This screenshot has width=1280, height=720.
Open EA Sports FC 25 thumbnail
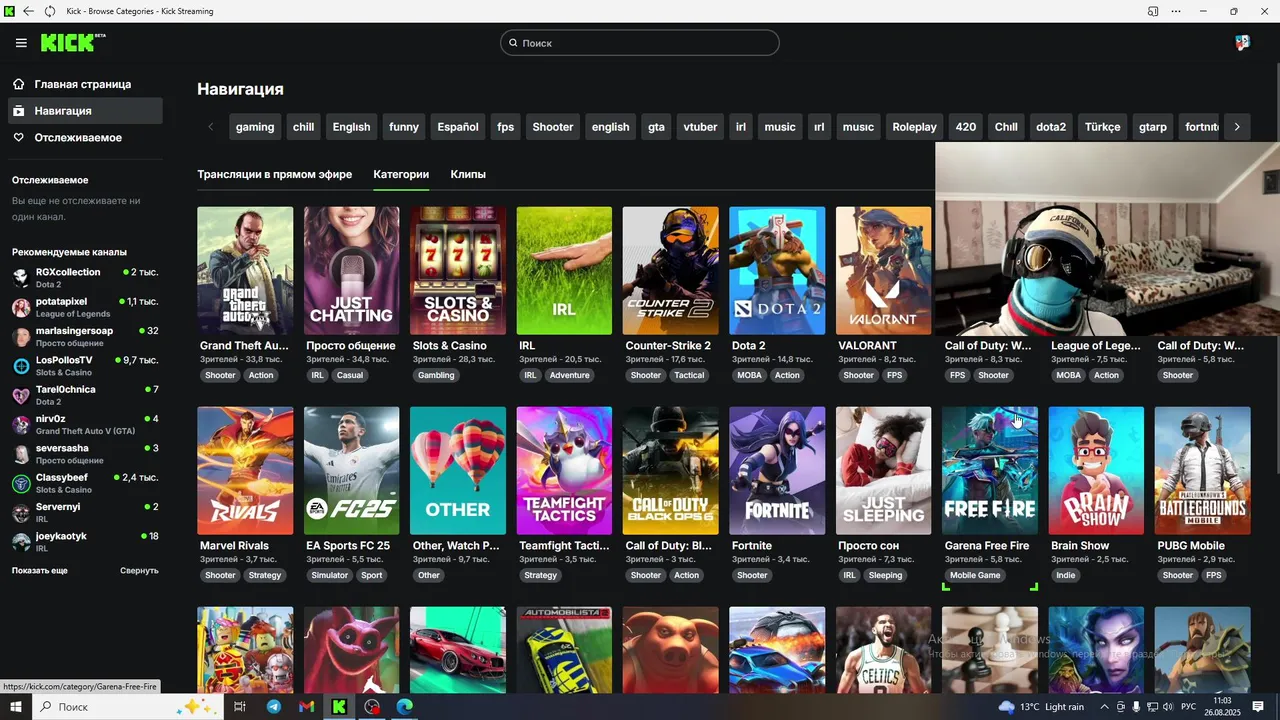(x=352, y=471)
